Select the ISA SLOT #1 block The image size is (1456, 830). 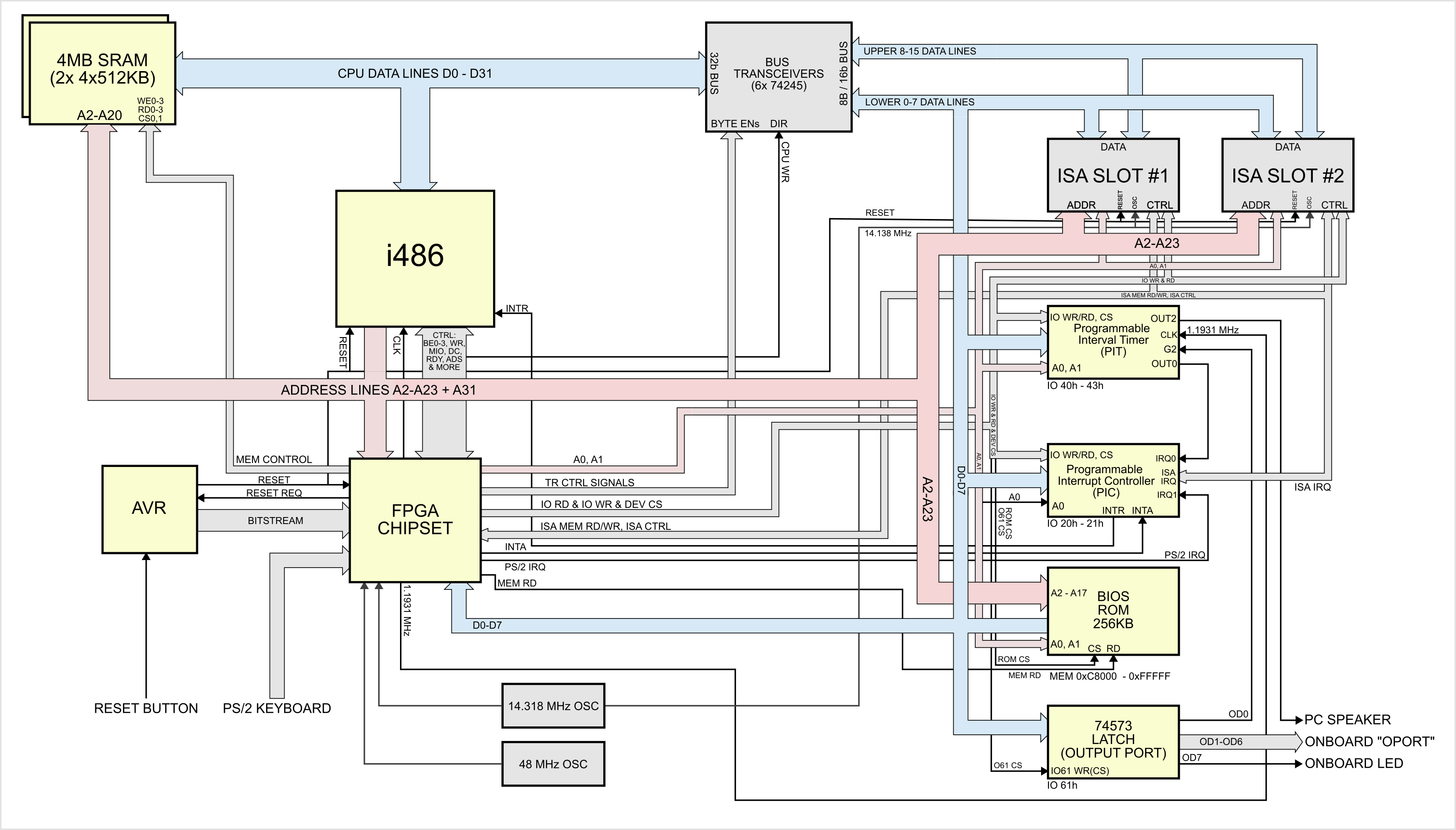pyautogui.click(x=1112, y=175)
